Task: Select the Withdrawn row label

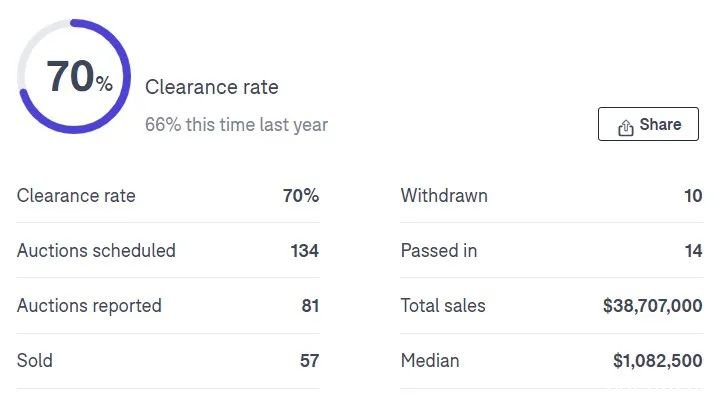Action: tap(444, 196)
